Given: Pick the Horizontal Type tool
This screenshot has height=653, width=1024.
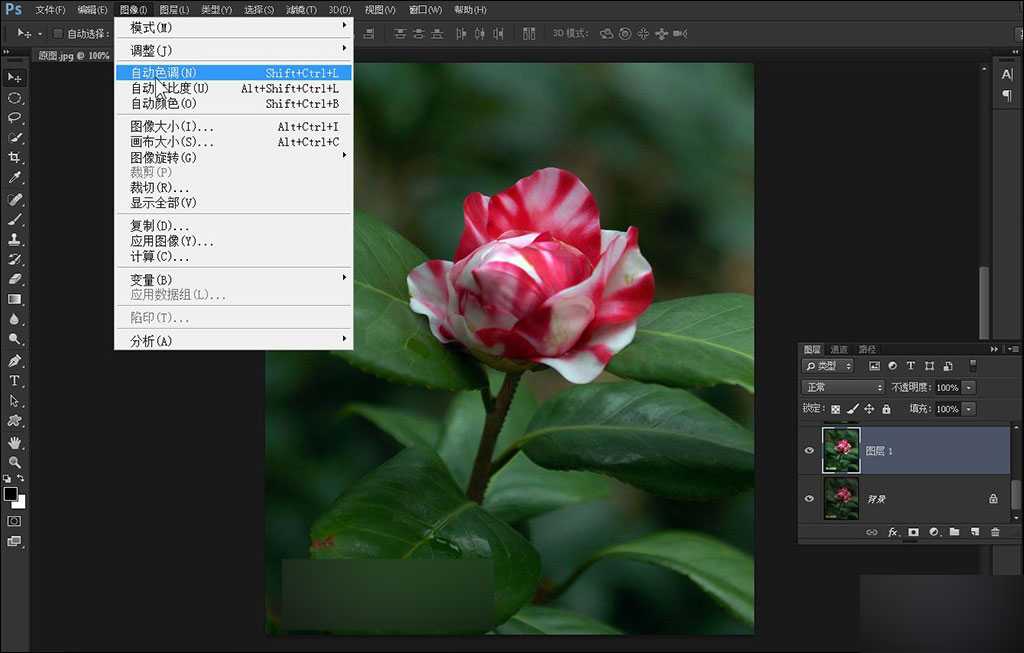Looking at the screenshot, I should click(15, 381).
